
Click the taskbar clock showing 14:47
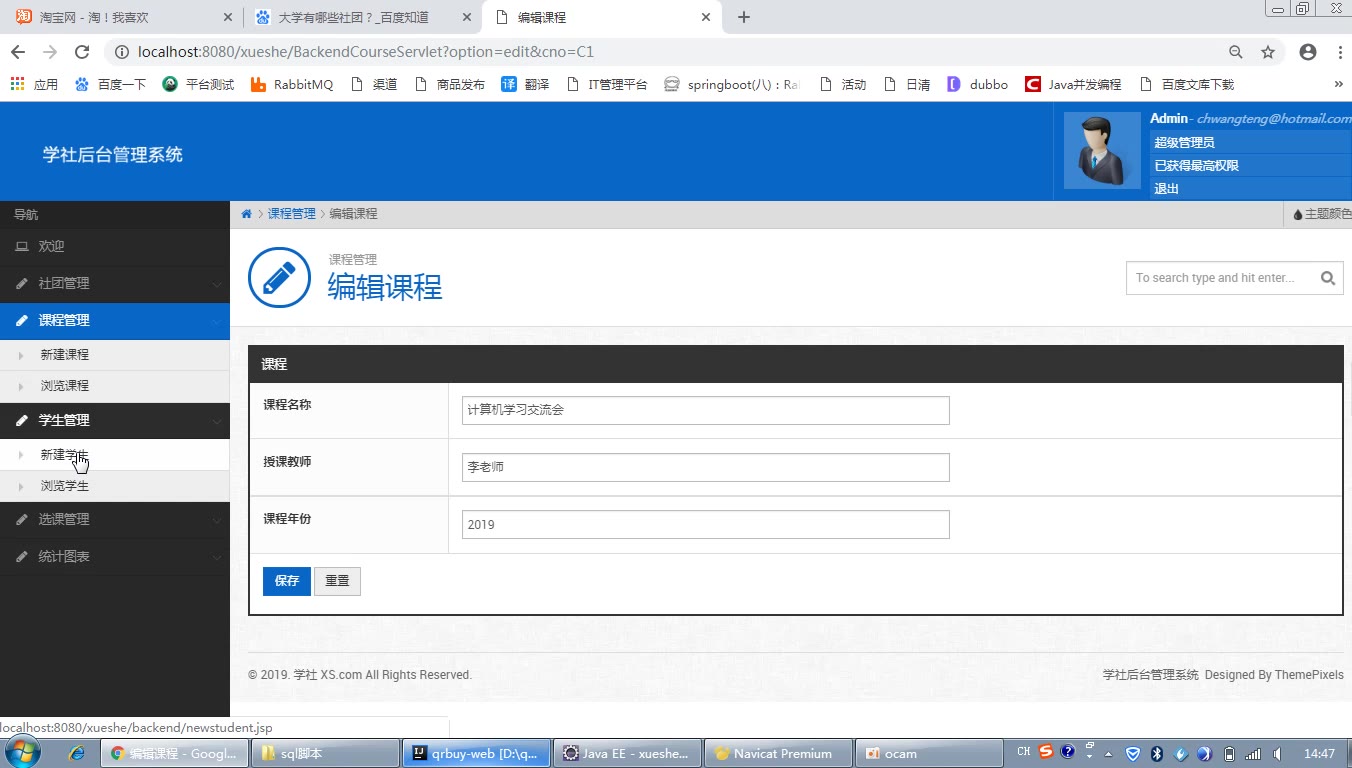coord(1320,754)
